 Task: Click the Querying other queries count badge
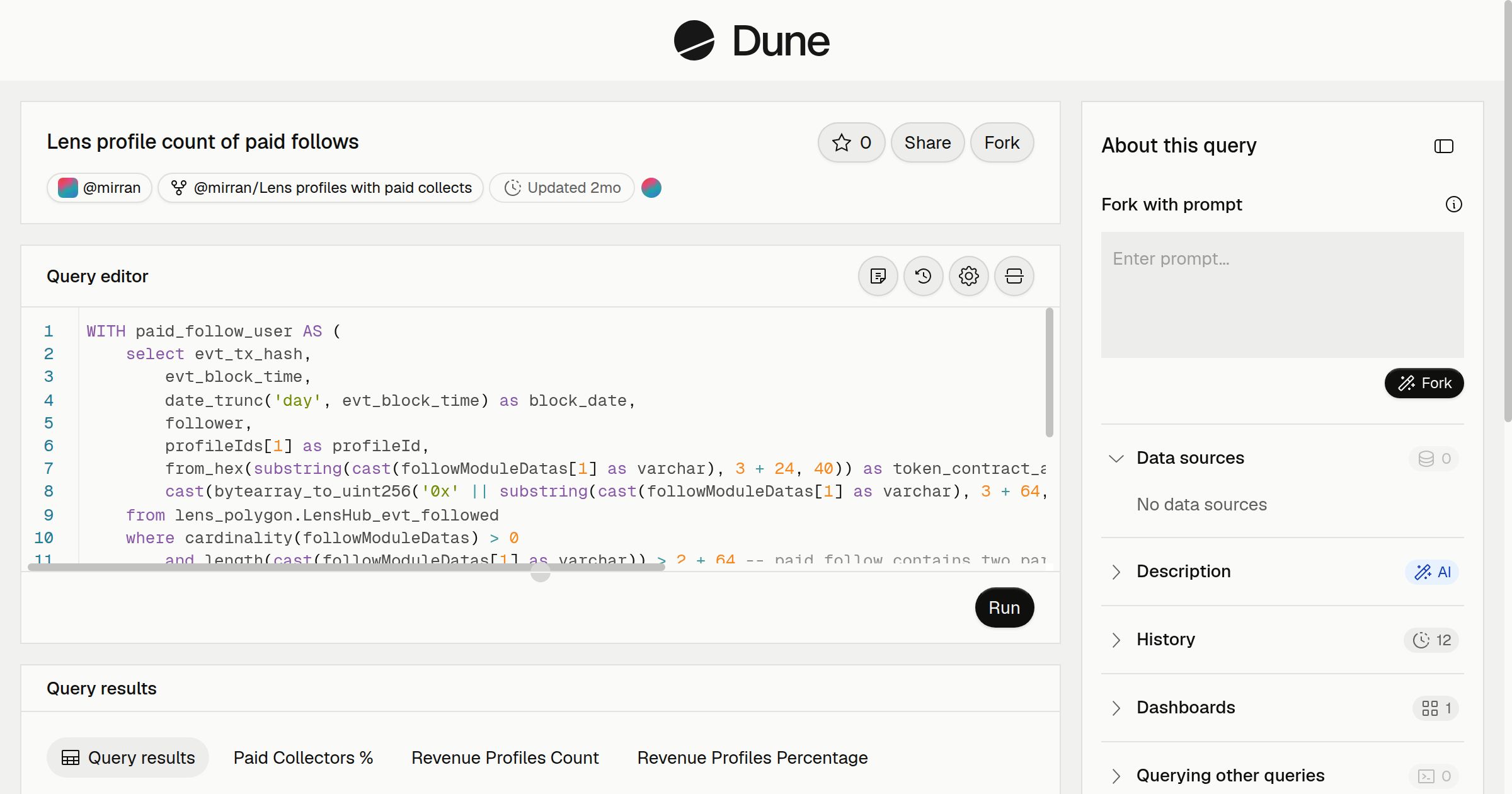coord(1434,776)
